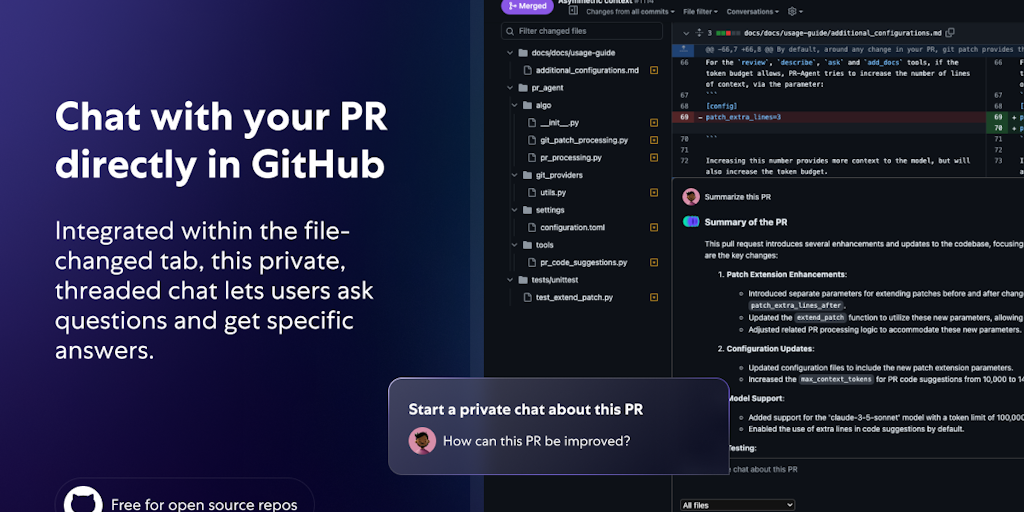Viewport: 1024px width, 512px height.
Task: Select git_patch_processing.py in the file tree
Action: pyautogui.click(x=584, y=140)
